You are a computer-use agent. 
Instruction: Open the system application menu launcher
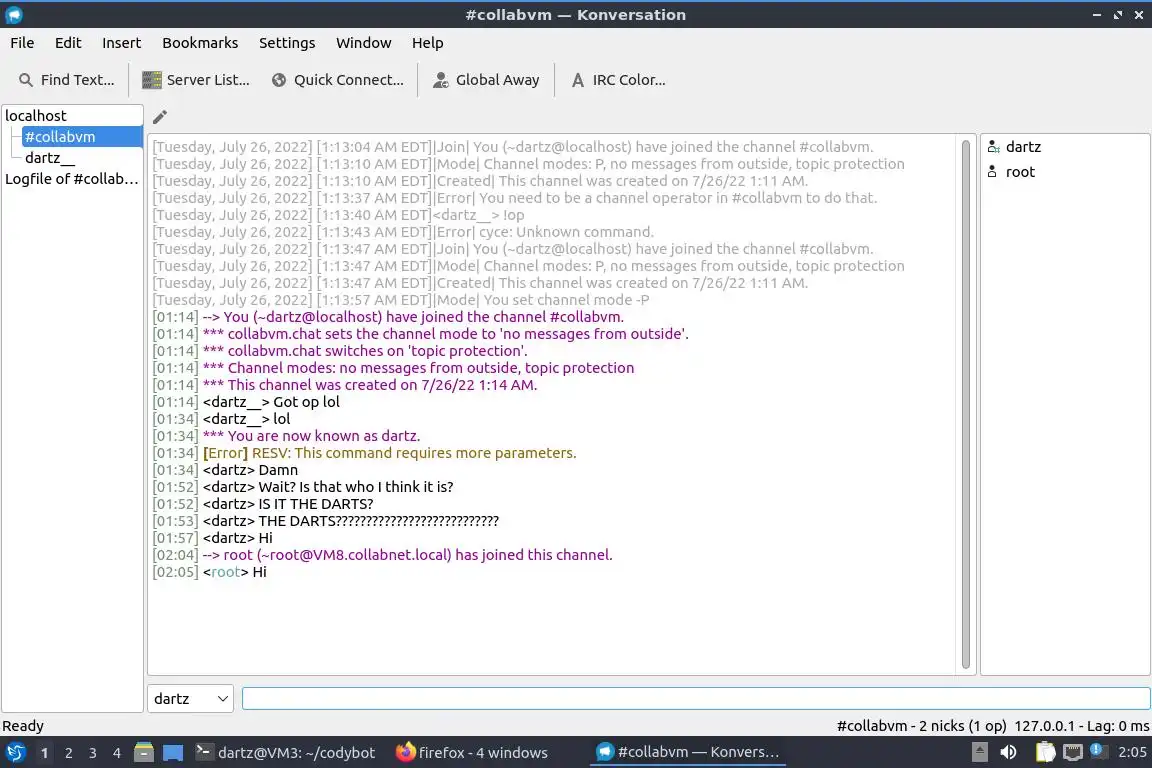15,753
